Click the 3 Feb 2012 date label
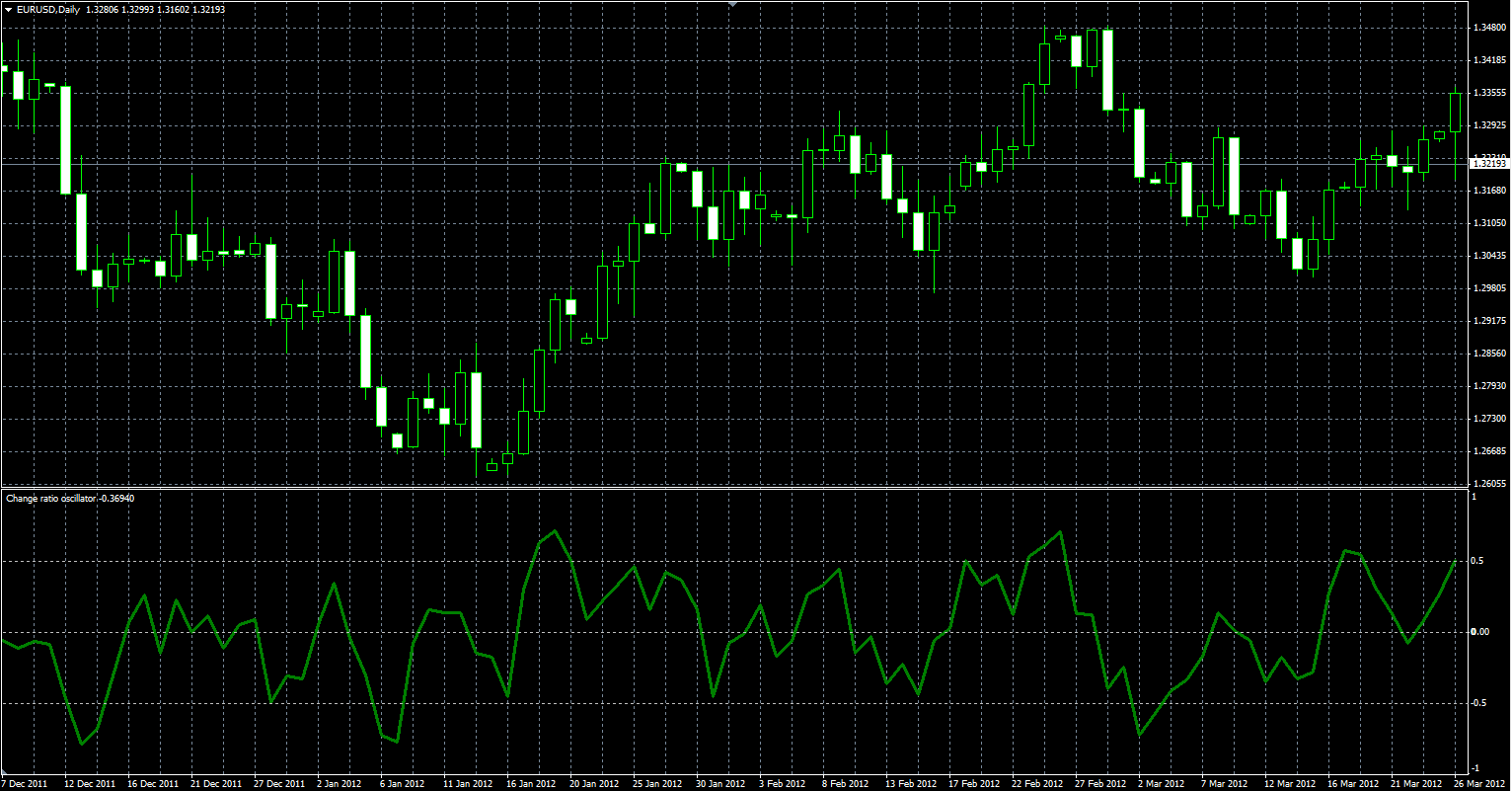 click(783, 783)
